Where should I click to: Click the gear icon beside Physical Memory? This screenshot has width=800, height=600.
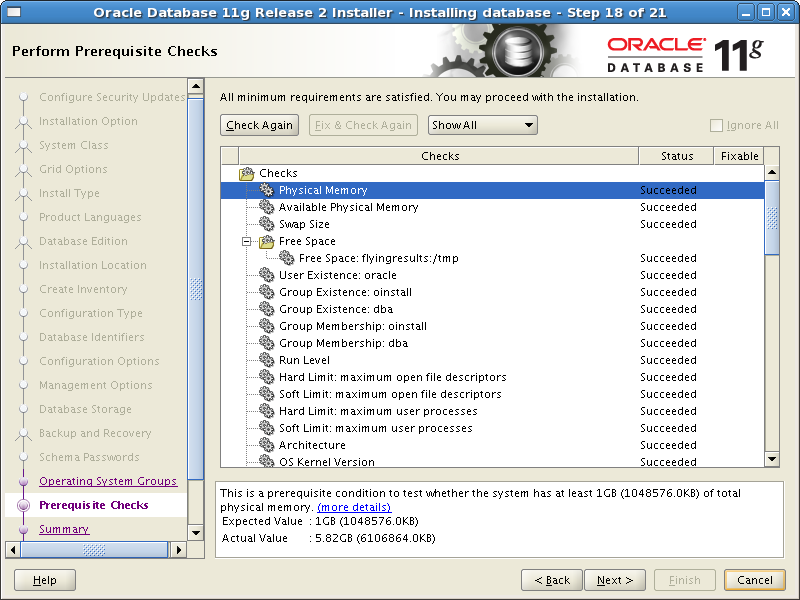(266, 190)
